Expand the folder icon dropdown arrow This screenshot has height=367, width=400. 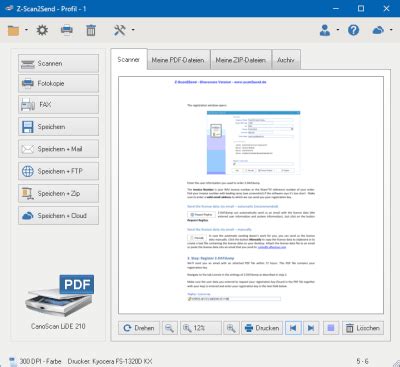point(26,30)
